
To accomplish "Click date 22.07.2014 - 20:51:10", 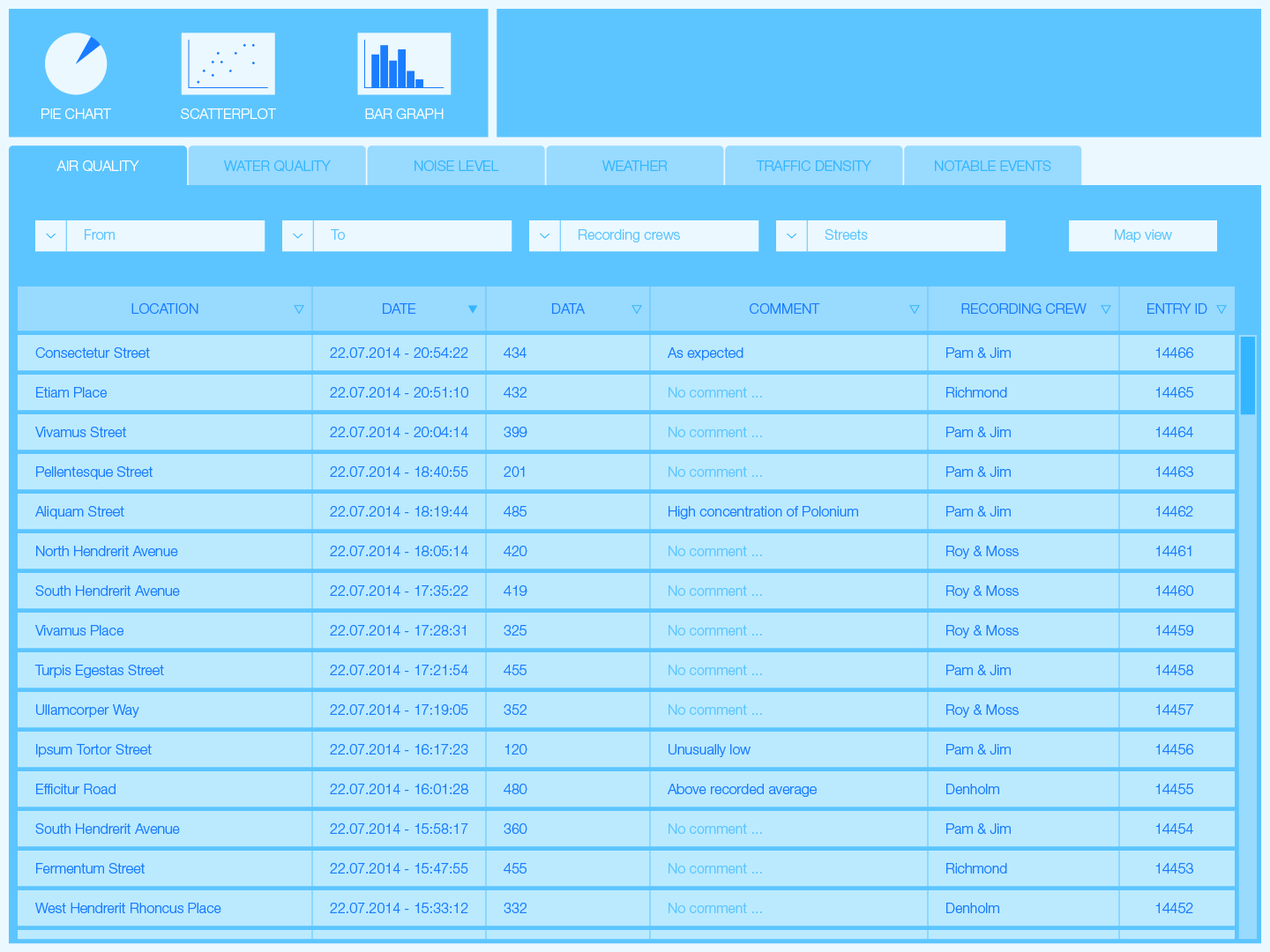I will [x=399, y=393].
